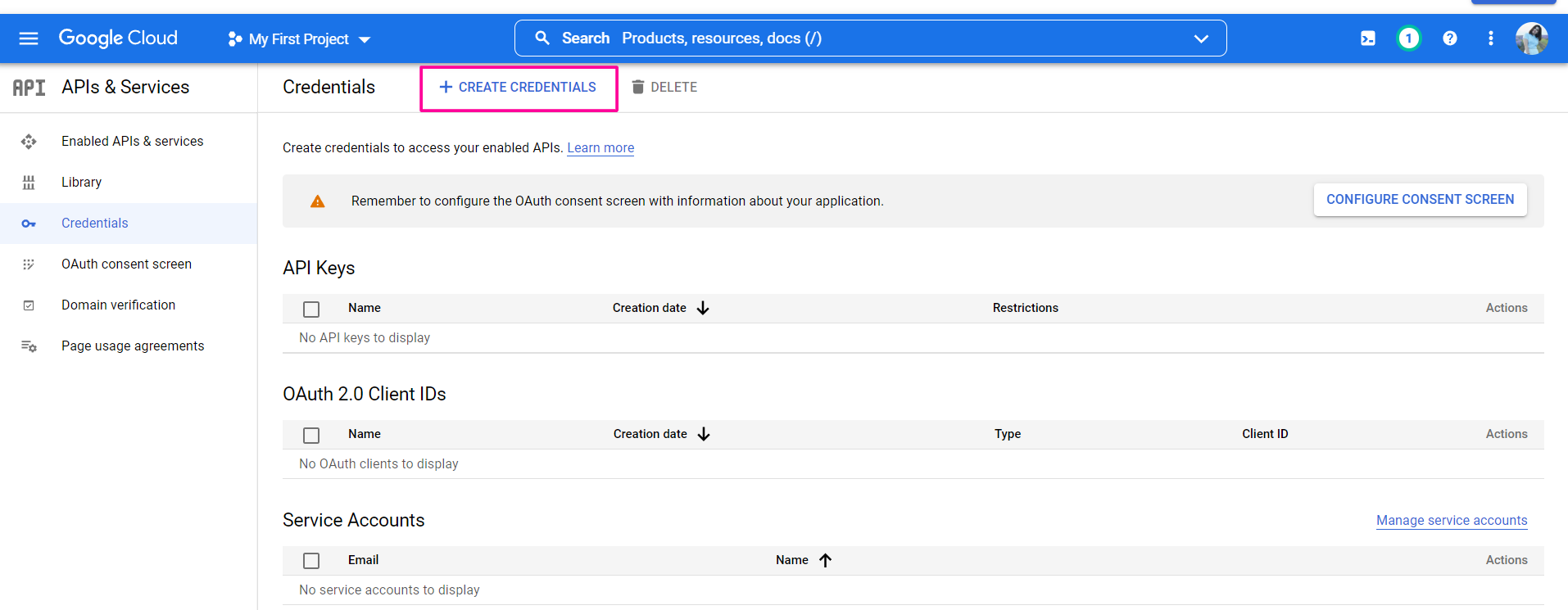Click the orange warning triangle icon
The width and height of the screenshot is (1568, 610).
(318, 201)
